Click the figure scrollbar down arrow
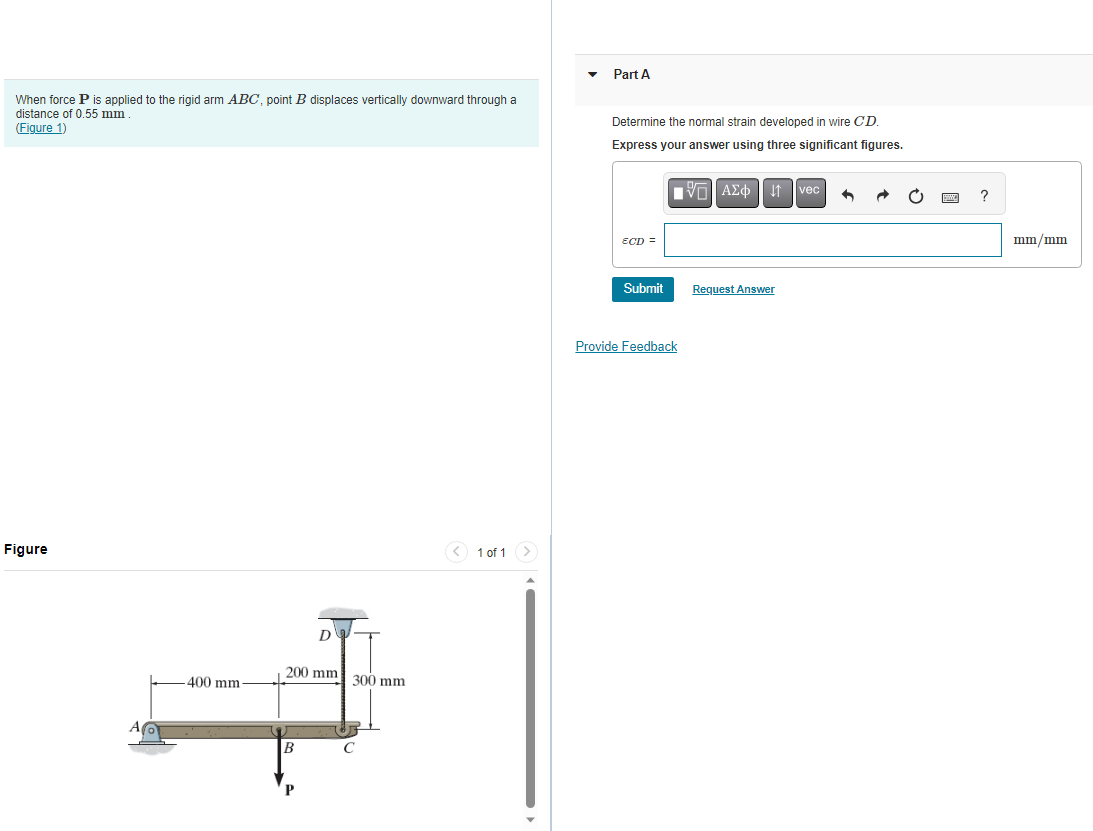The image size is (1093, 831). pos(529,818)
